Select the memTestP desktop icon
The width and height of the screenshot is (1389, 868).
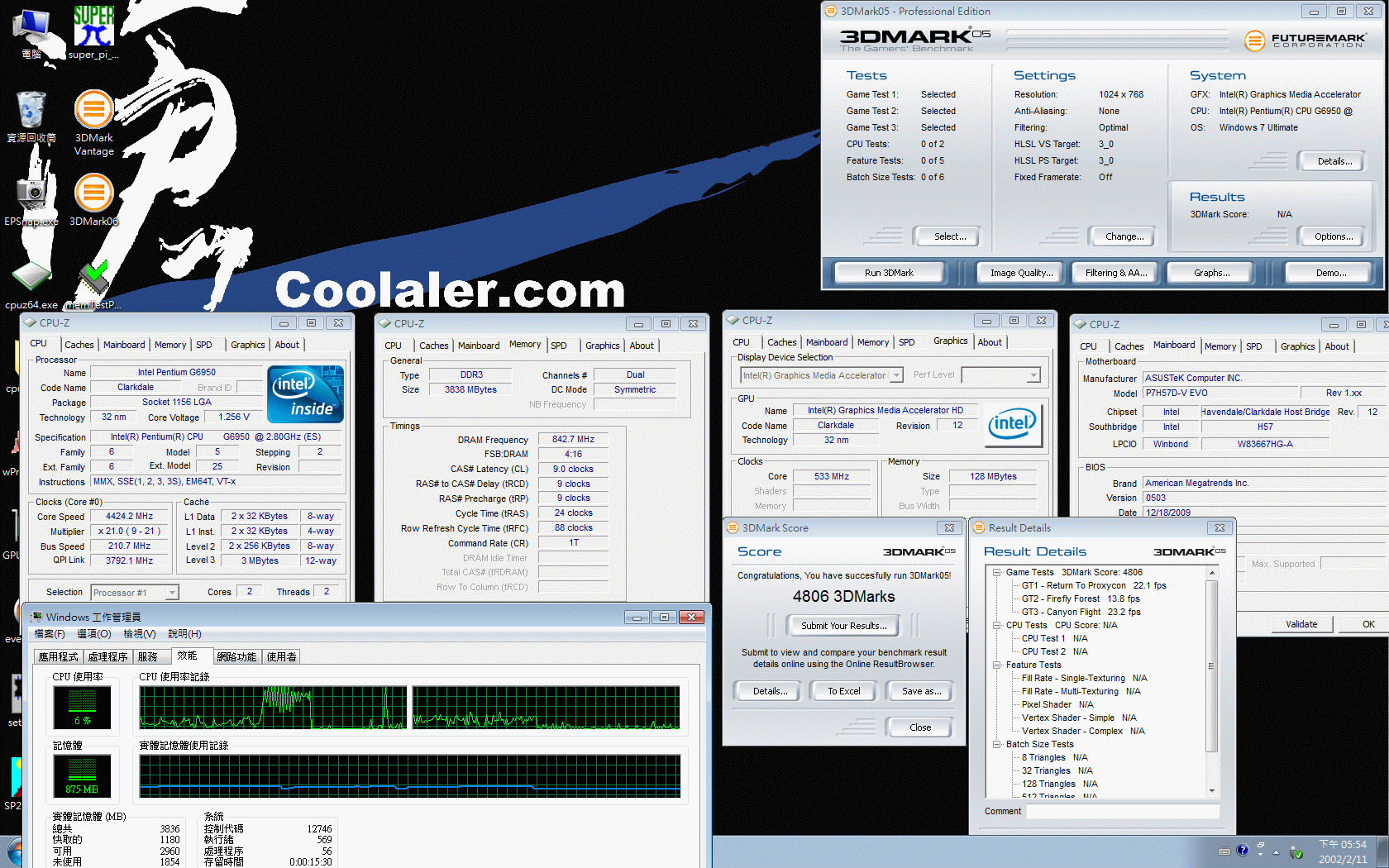[93, 285]
